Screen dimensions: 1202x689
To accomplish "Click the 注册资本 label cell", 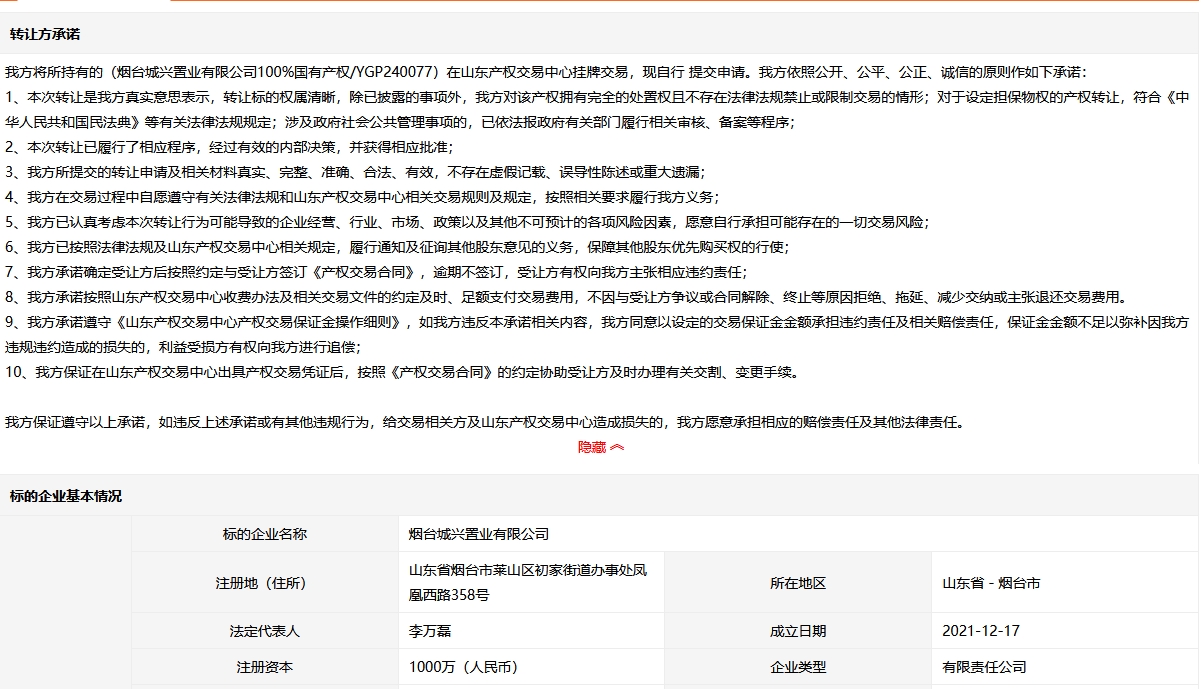I will tap(265, 667).
